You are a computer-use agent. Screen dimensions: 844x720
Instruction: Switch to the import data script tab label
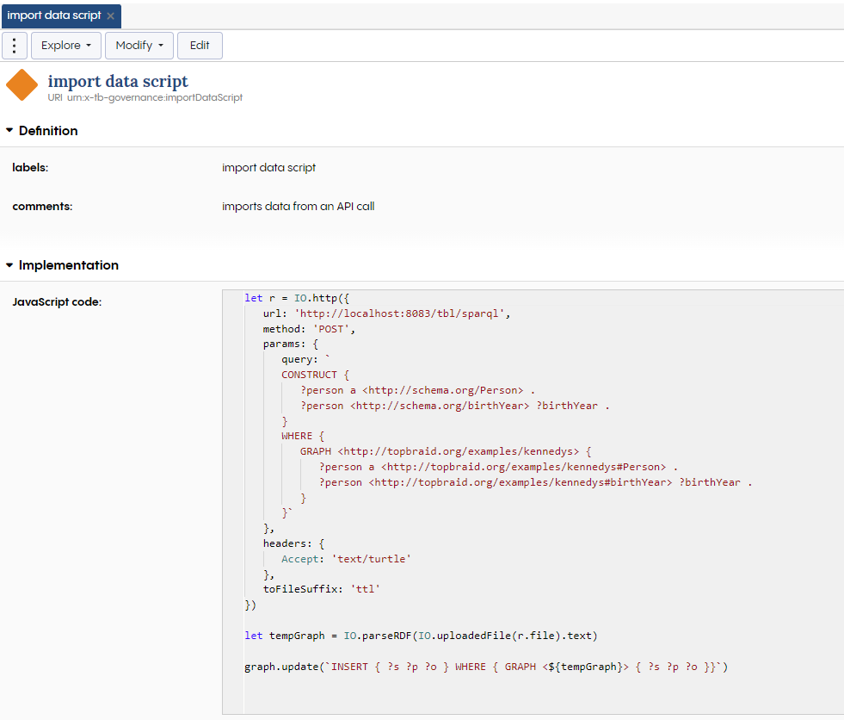click(55, 15)
